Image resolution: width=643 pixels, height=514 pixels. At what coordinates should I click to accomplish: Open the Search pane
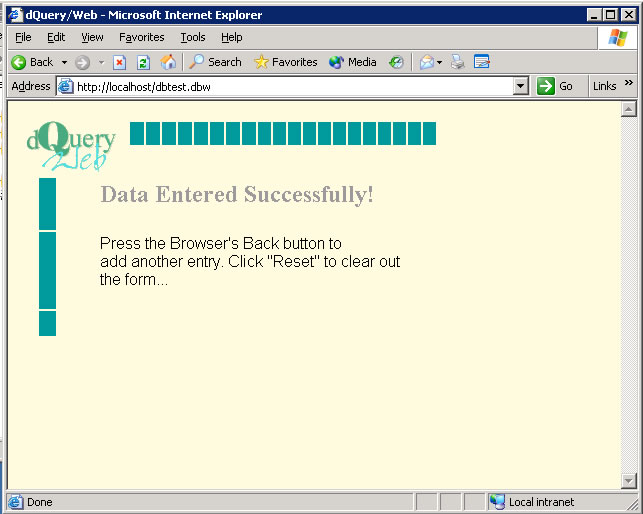pos(215,62)
